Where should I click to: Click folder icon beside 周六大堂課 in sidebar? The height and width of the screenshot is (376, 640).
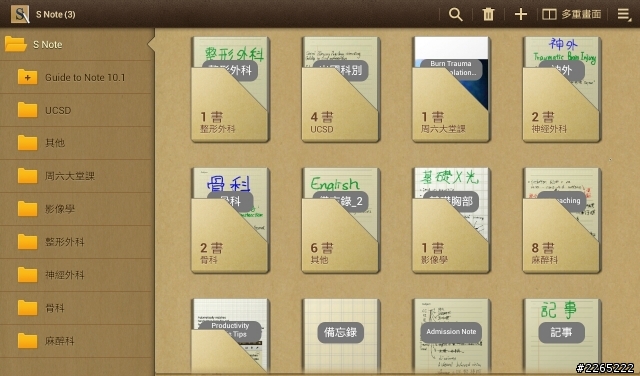point(27,176)
